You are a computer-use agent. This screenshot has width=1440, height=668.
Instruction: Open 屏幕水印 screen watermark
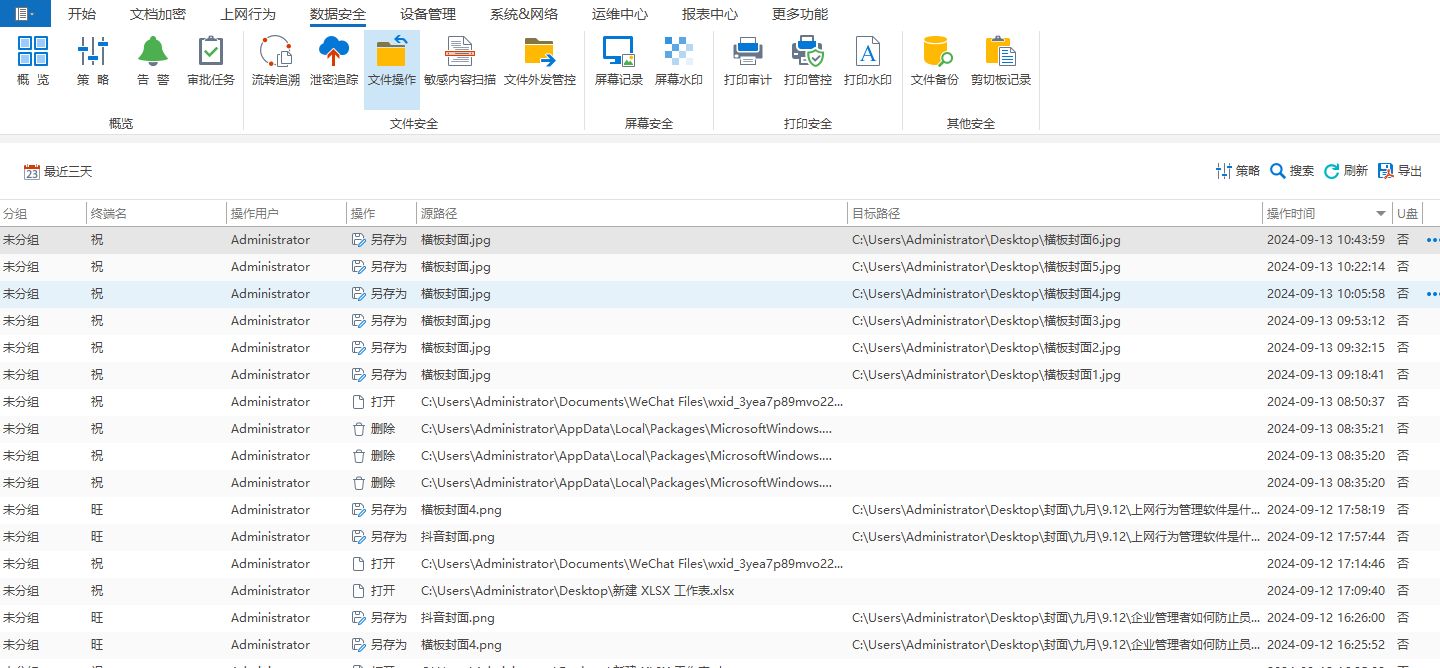tap(679, 61)
